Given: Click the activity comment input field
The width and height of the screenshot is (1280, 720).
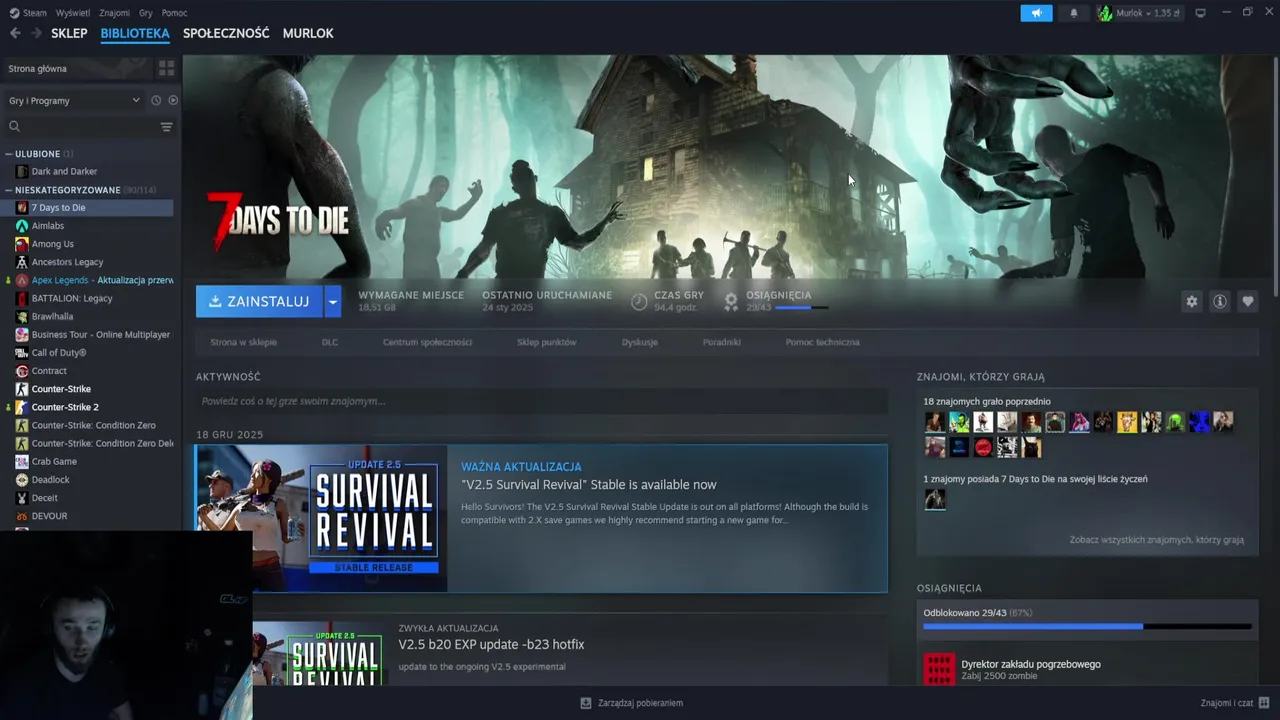Looking at the screenshot, I should pos(541,401).
